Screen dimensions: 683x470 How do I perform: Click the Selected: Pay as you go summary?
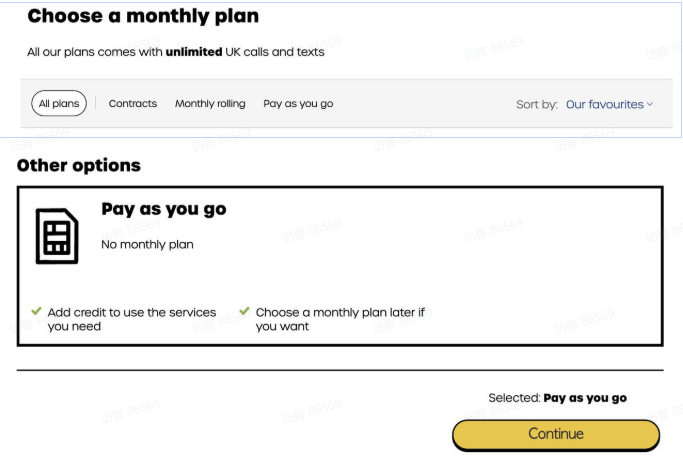click(557, 398)
